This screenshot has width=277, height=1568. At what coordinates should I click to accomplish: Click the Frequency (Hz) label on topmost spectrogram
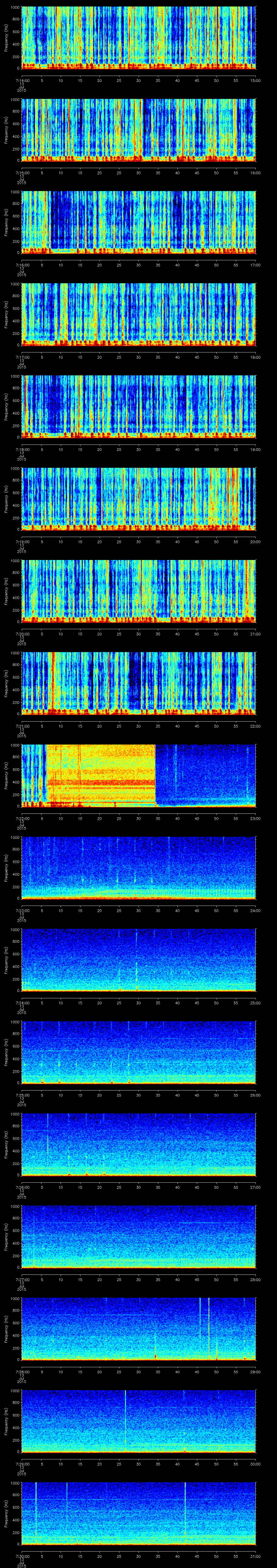[x=6, y=38]
